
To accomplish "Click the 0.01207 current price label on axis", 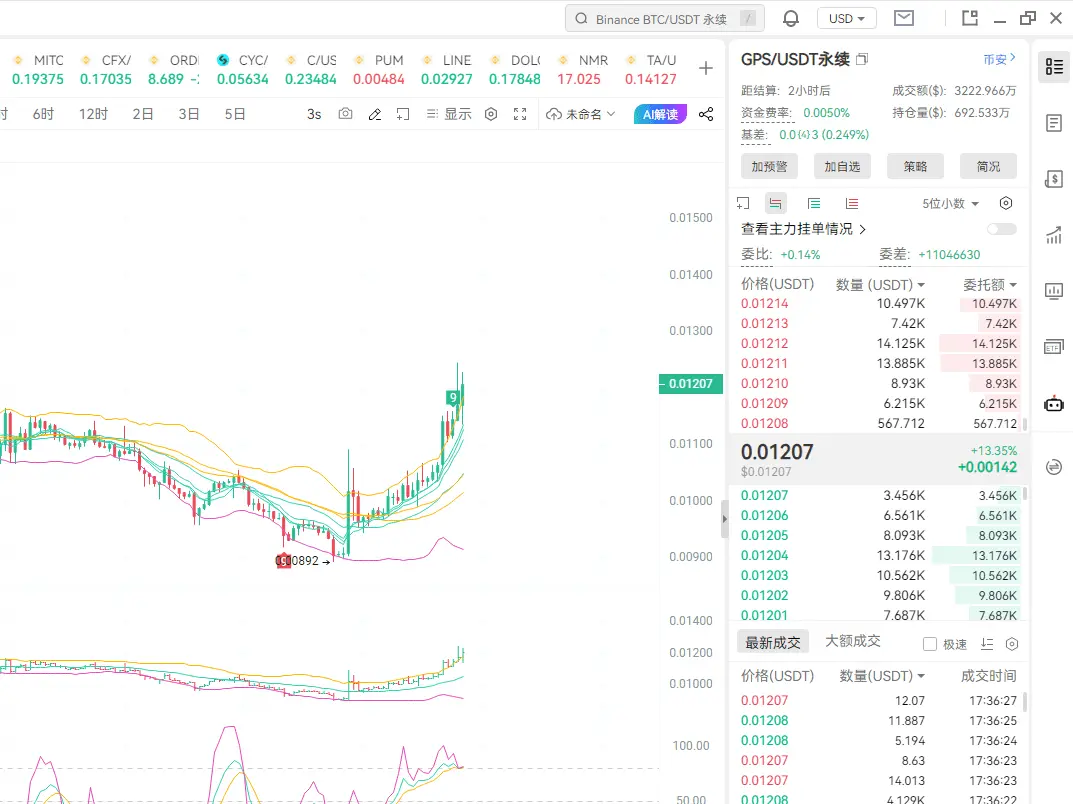I will click(x=690, y=384).
